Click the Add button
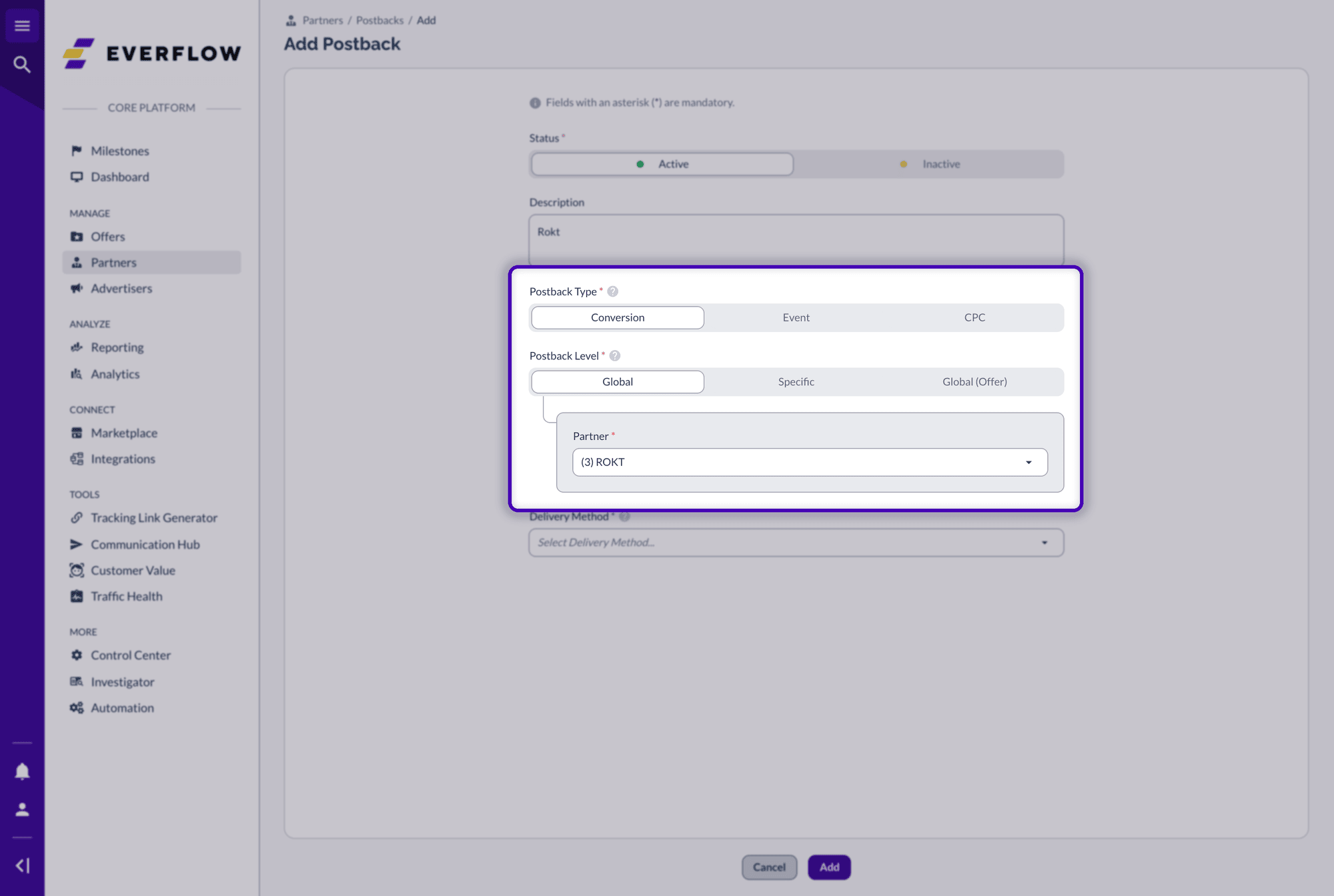Screen dimensions: 1334x896 829,867
